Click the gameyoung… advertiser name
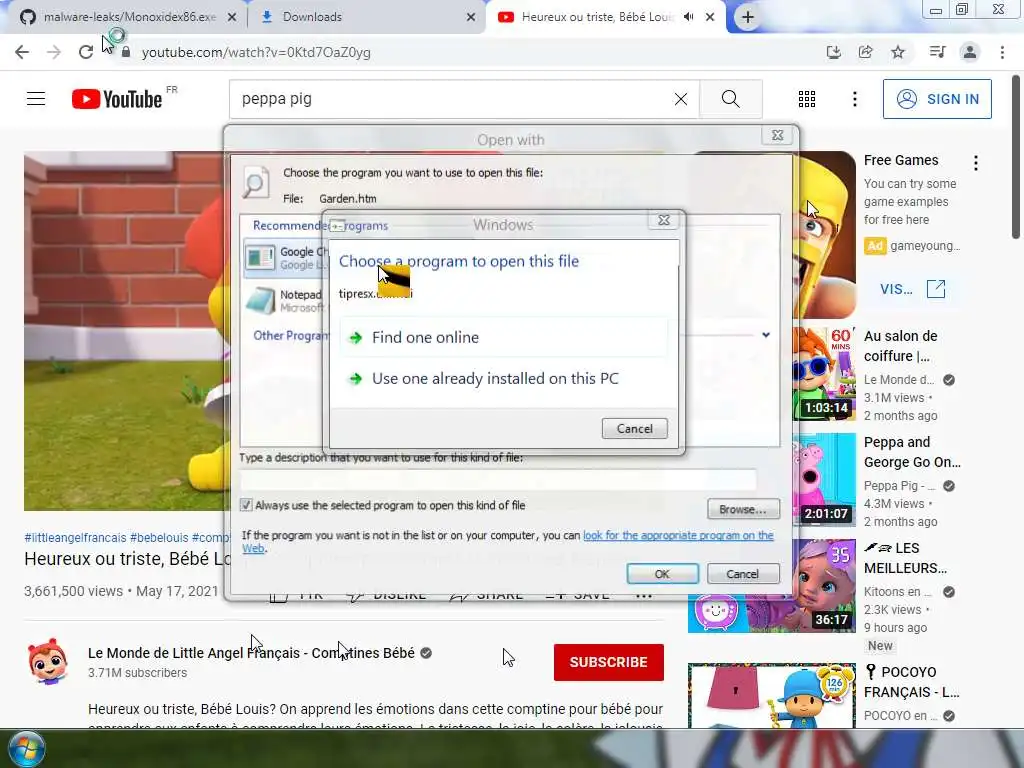1024x768 pixels. click(x=925, y=246)
